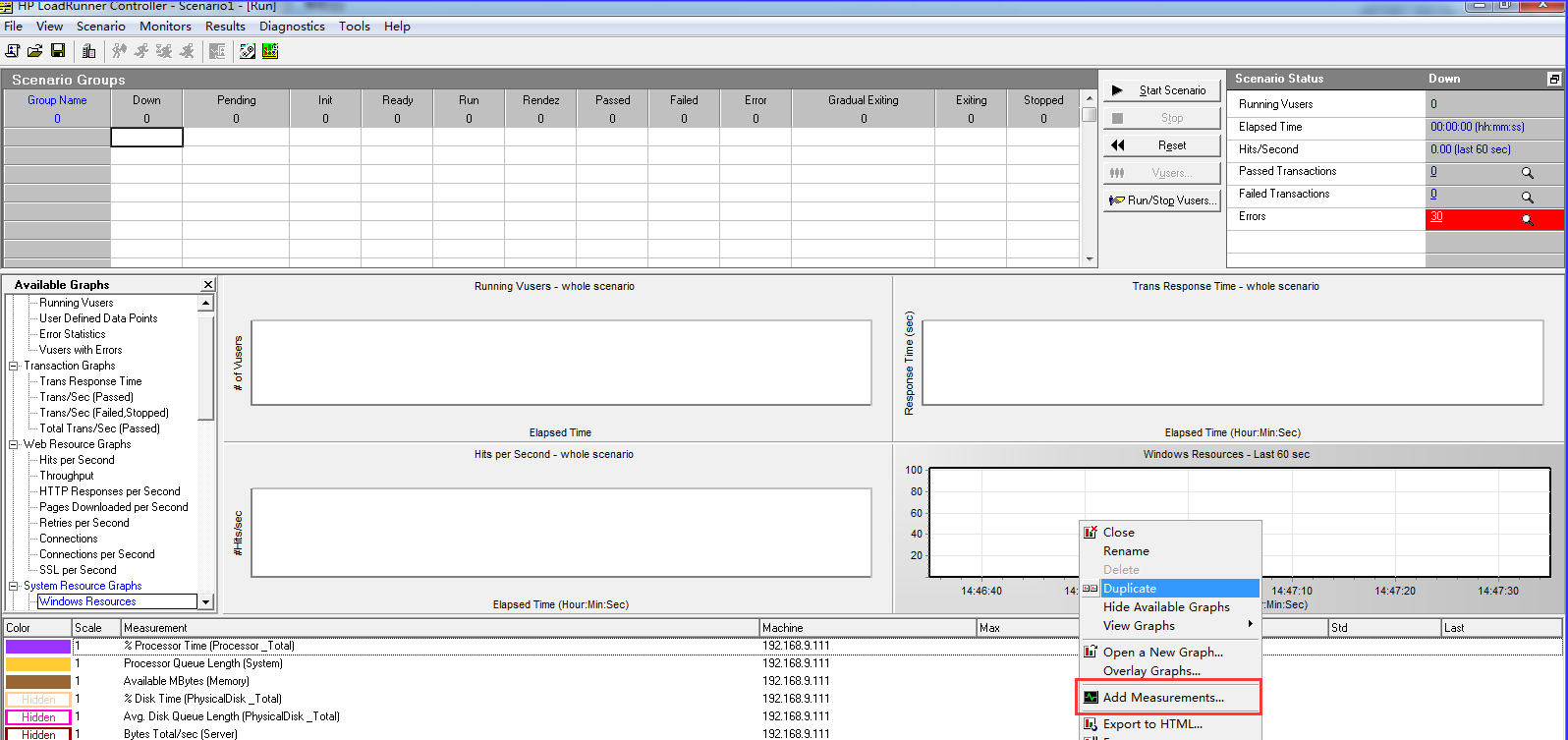Viewport: 1568px width, 740px height.
Task: Click purple color swatch for % Processor Time
Action: [38, 647]
